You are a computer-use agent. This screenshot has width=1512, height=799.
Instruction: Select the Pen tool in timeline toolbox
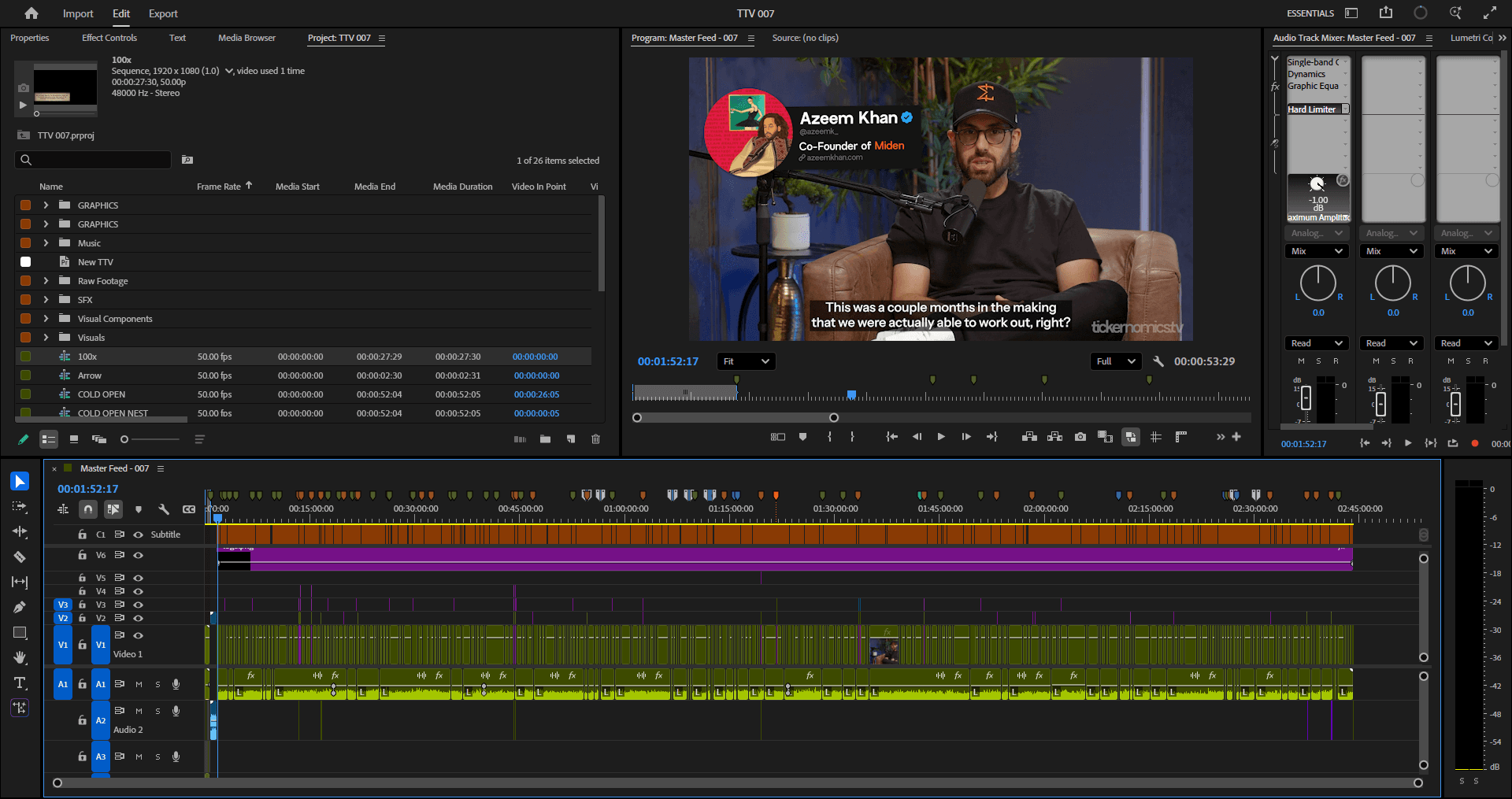click(20, 607)
